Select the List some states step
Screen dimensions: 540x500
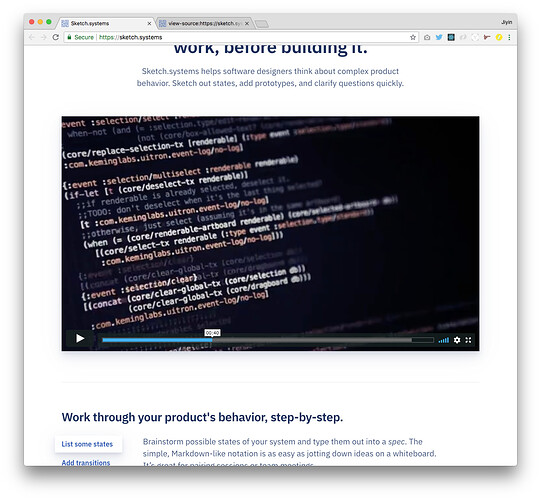[87, 444]
